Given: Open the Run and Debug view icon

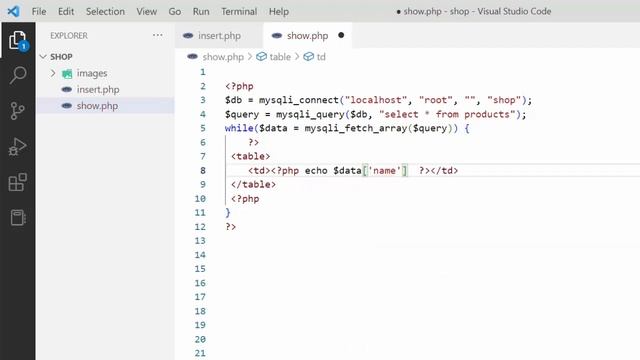Looking at the screenshot, I should coord(18,146).
